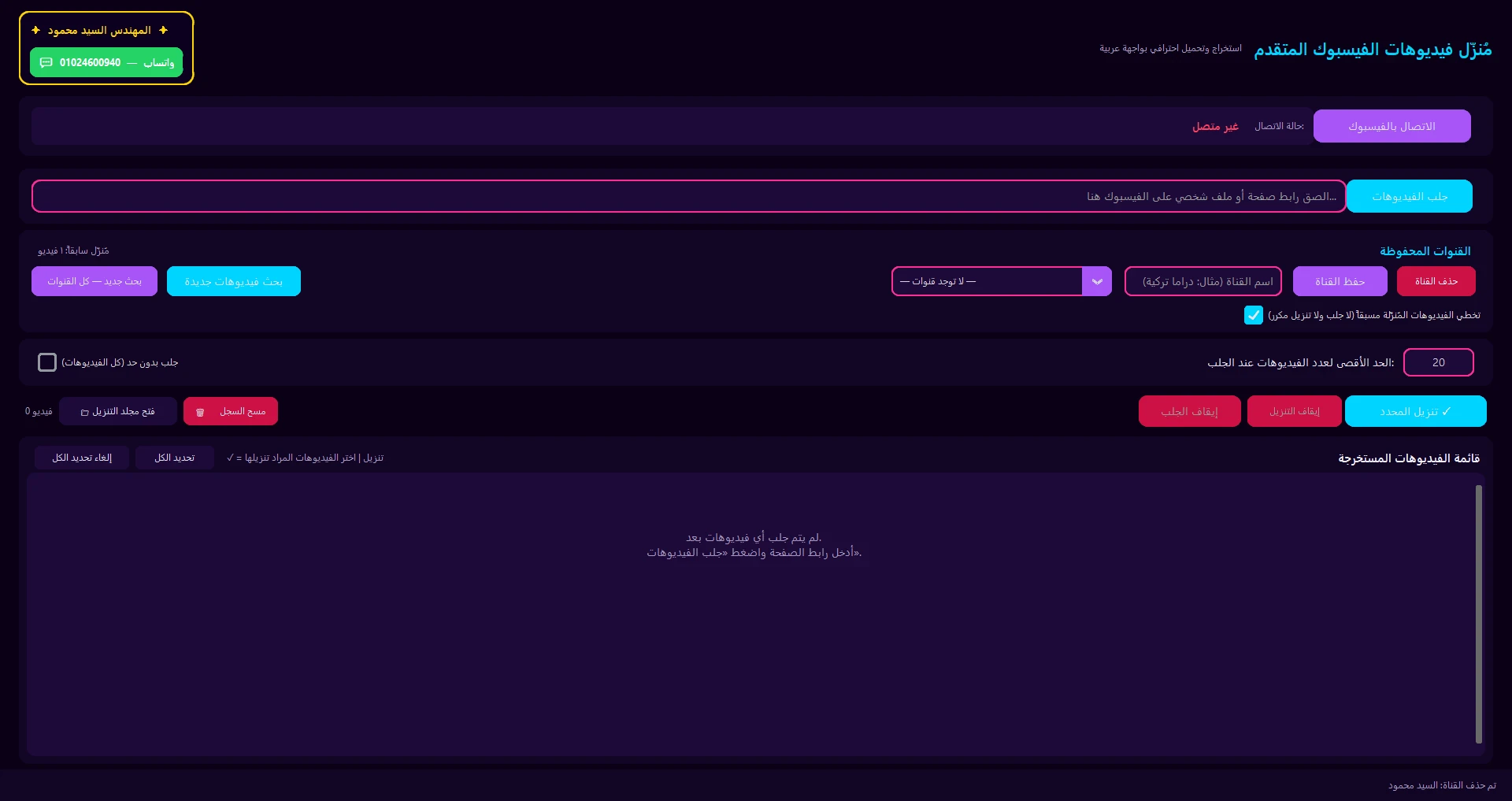Click the right star icon beside المهندس السيد محمود
Screen dimensions: 1512x801
tap(163, 30)
